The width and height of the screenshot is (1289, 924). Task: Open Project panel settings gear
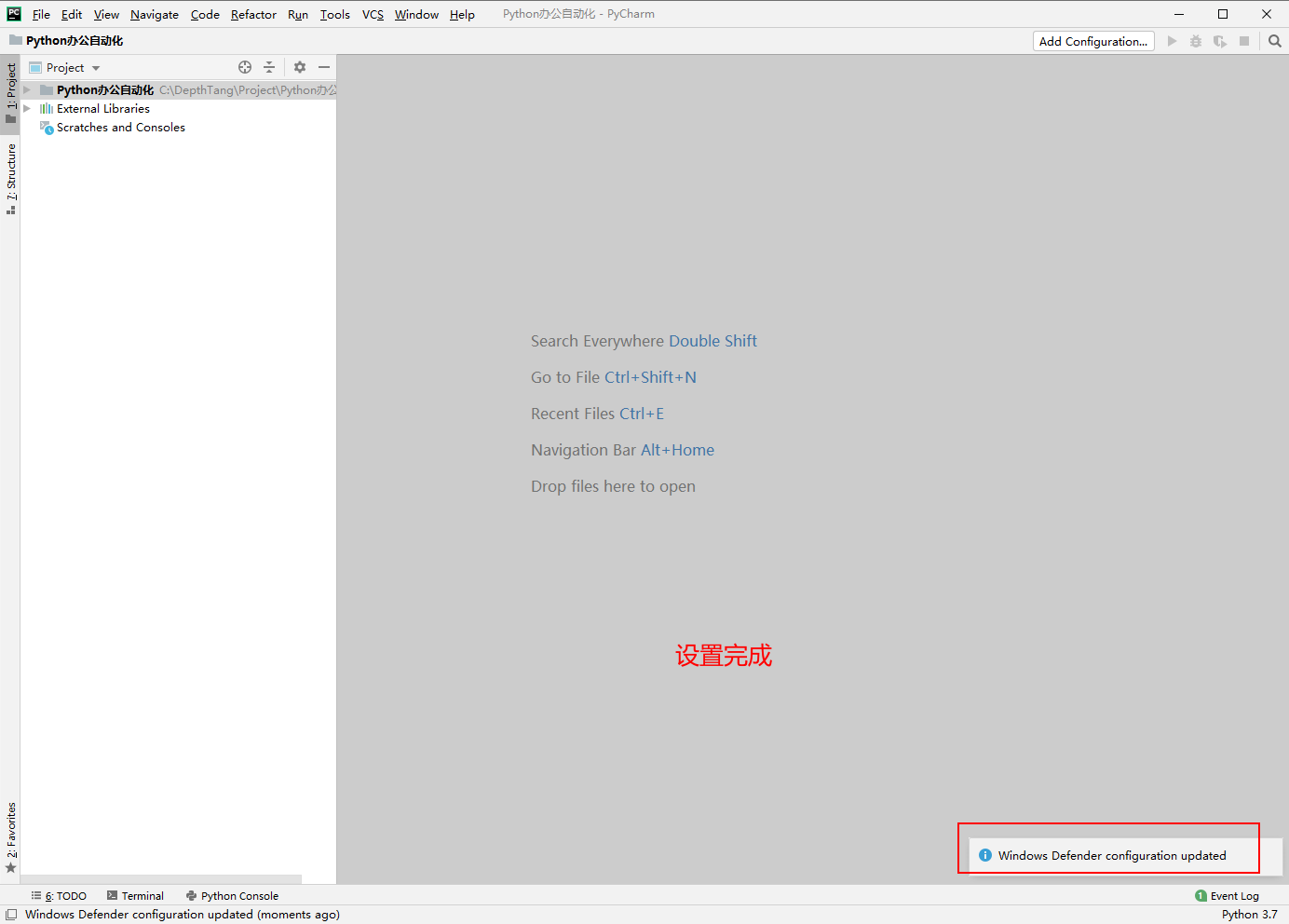click(x=300, y=67)
